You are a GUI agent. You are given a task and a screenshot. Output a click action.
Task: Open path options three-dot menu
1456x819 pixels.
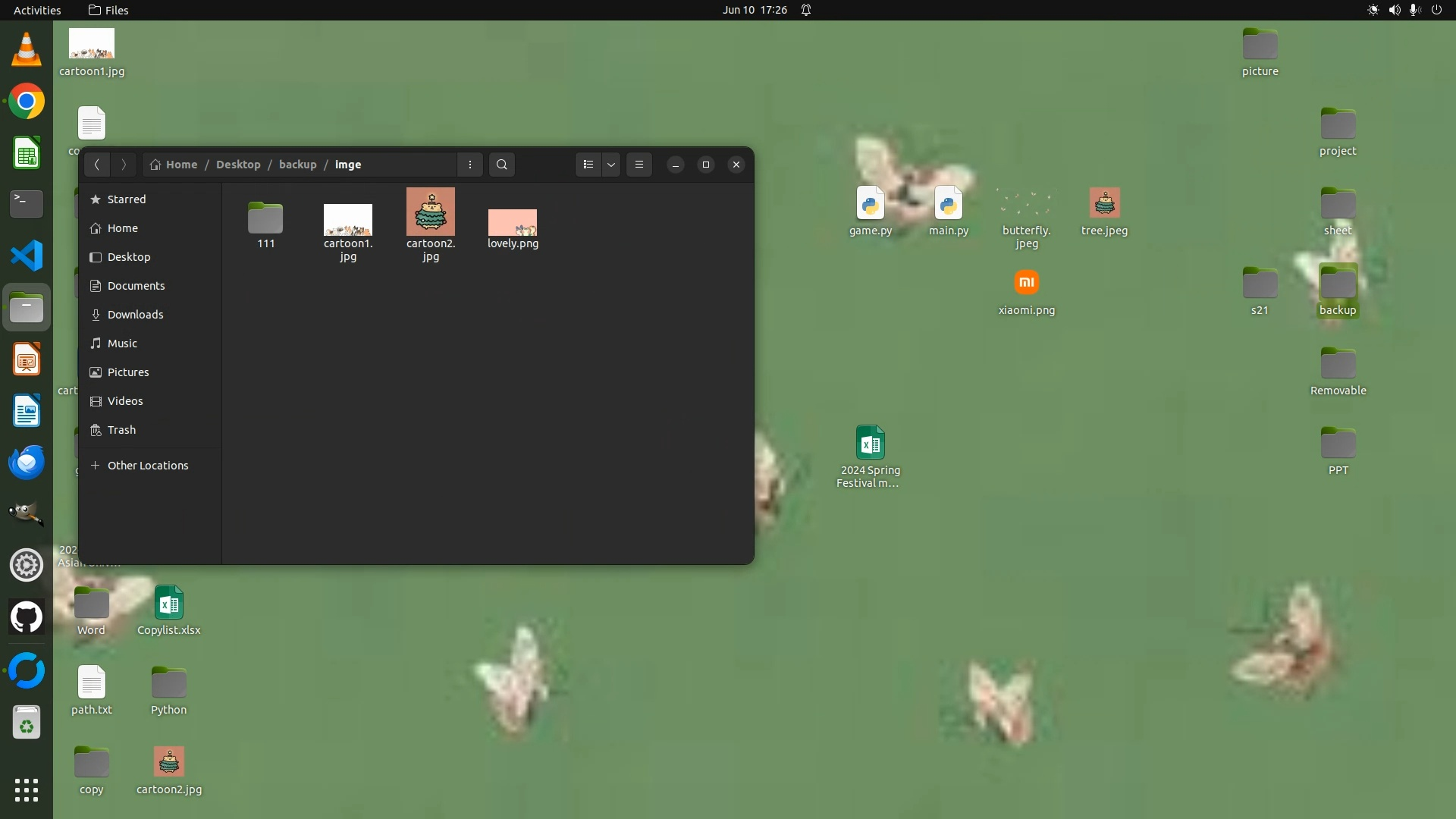(470, 165)
